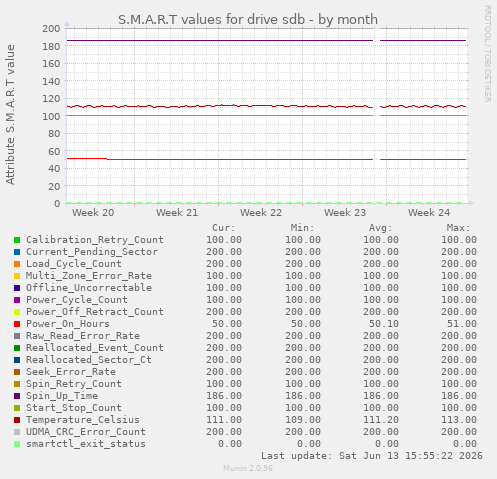
Task: Select the Offline_Uncorrectable legend label
Action: pos(89,288)
